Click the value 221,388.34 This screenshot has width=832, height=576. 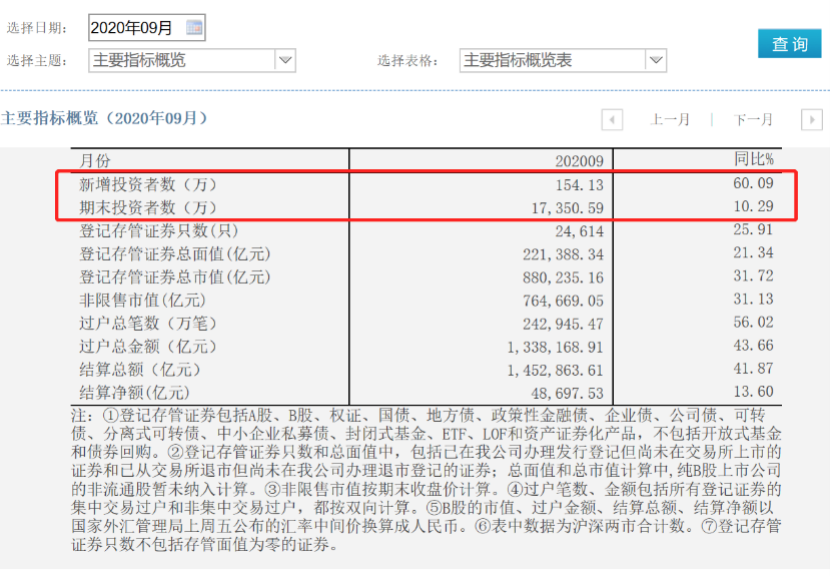tap(564, 255)
